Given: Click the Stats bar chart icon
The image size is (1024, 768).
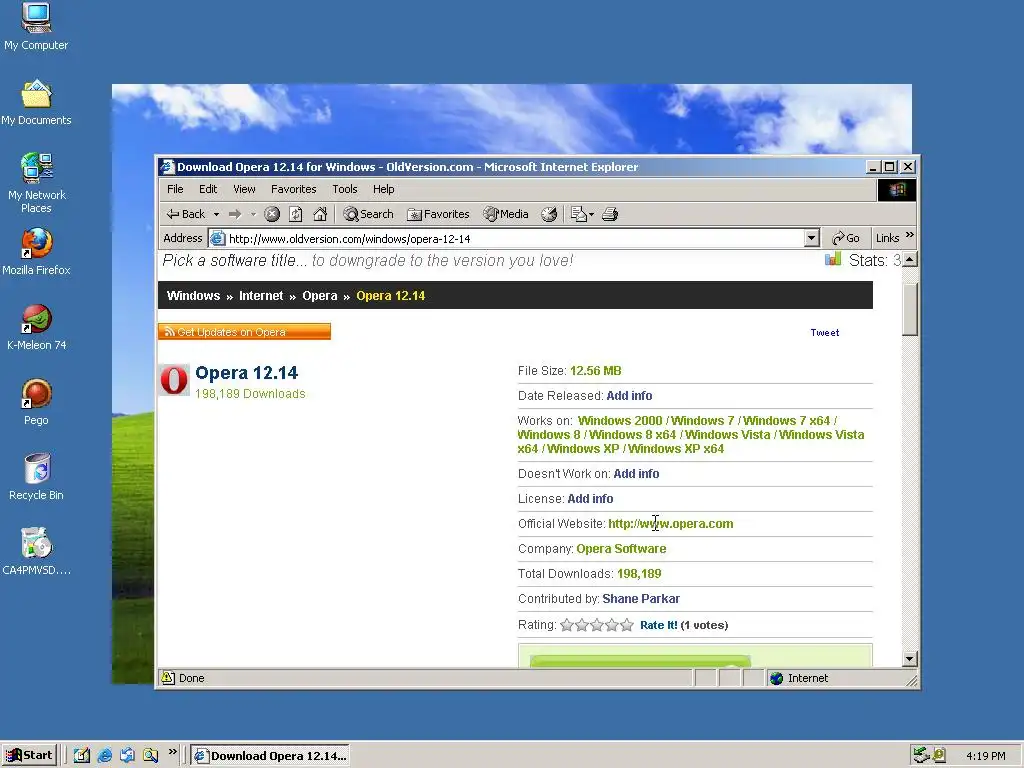Looking at the screenshot, I should 833,259.
